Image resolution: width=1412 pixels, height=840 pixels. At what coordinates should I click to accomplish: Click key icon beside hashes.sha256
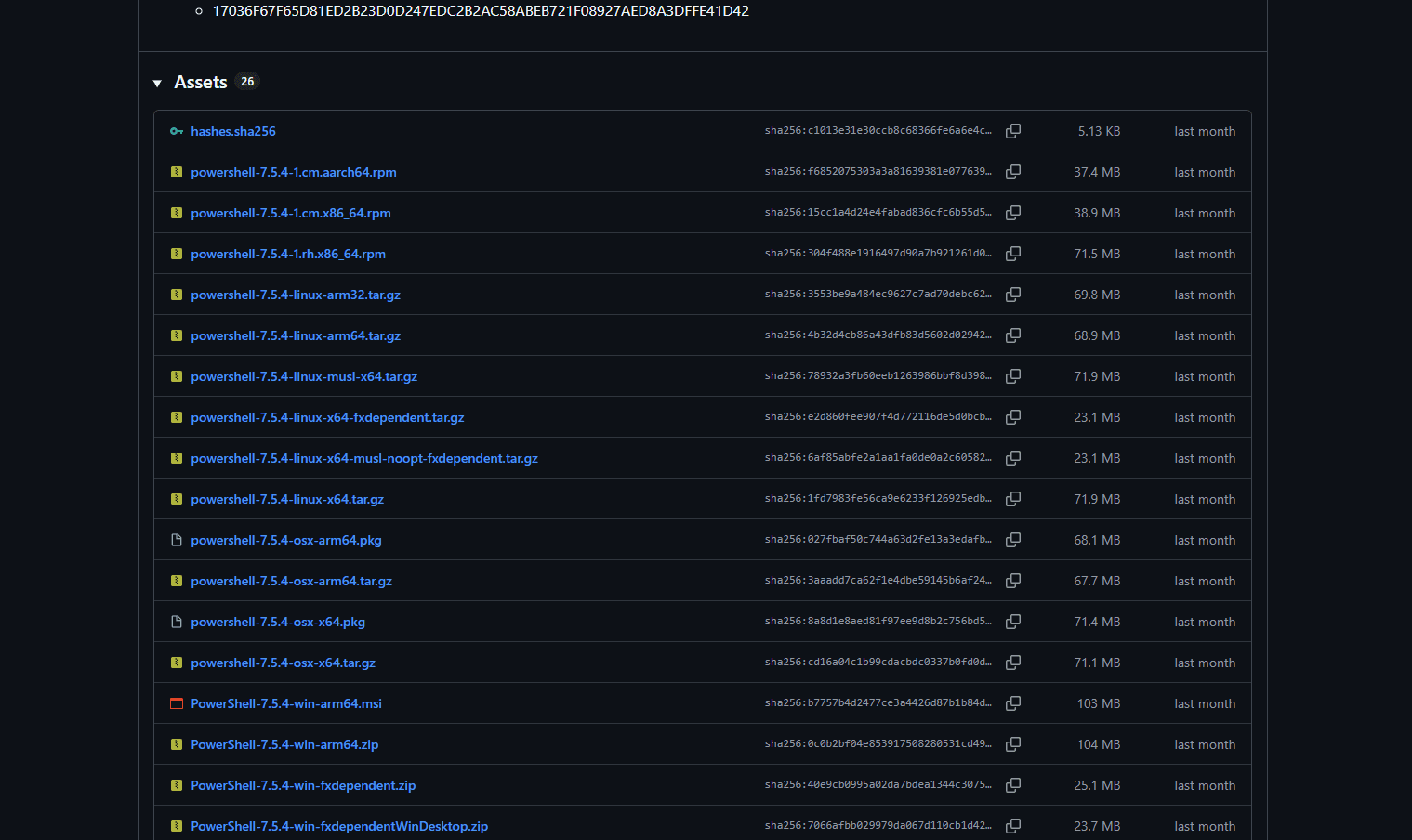177,131
